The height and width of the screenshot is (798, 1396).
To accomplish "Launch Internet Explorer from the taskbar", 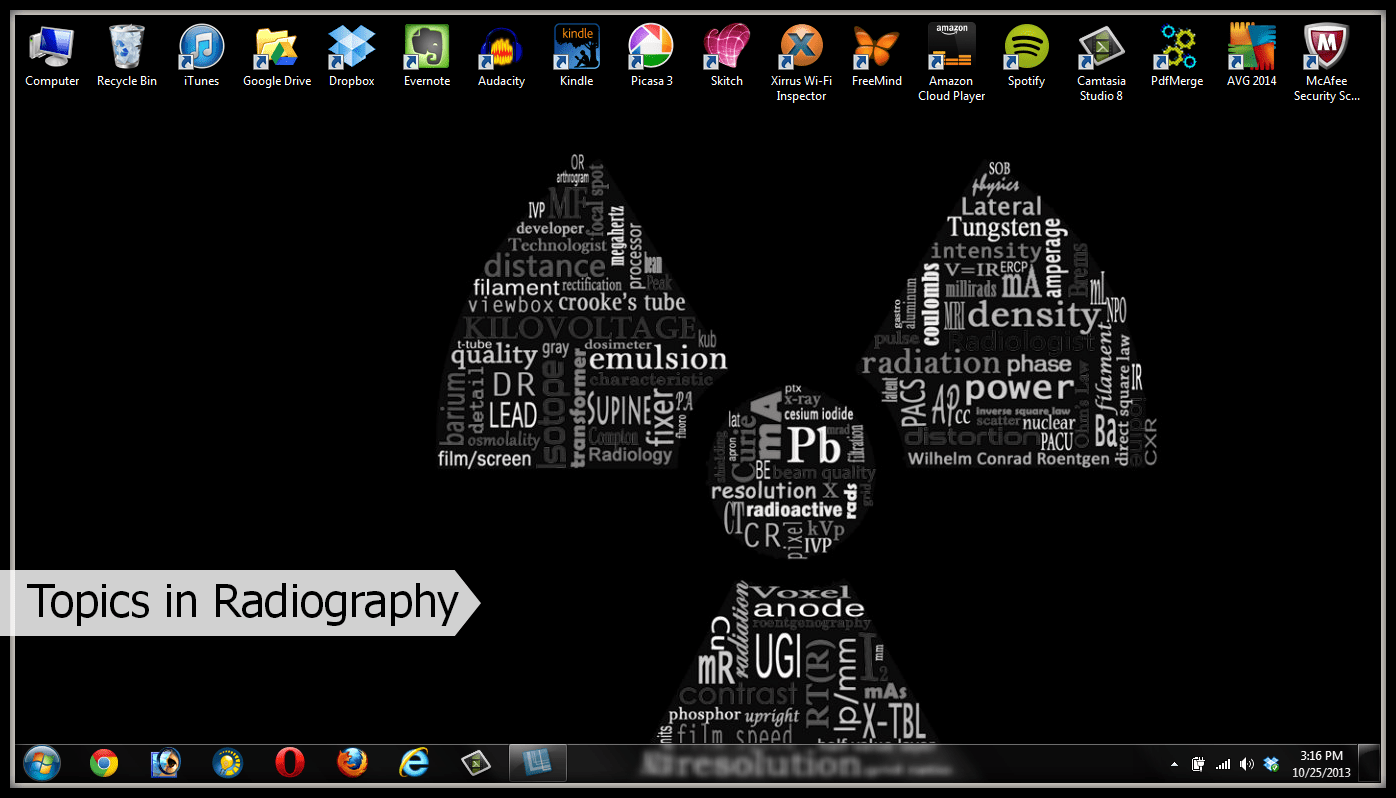I will [x=414, y=763].
